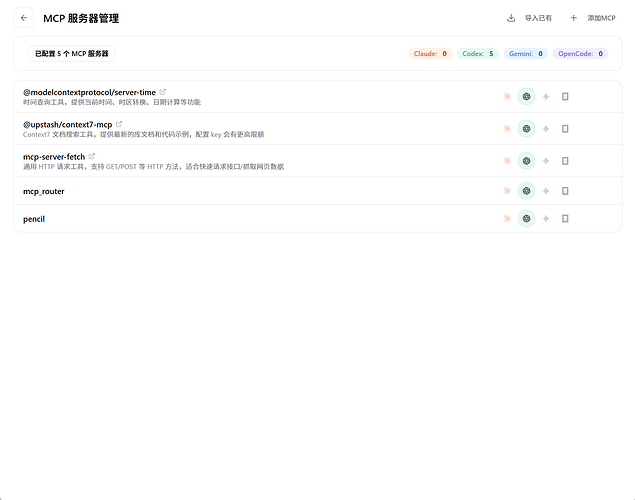
Task: Toggle Claude for mcp-server-fetch row
Action: pyautogui.click(x=507, y=161)
